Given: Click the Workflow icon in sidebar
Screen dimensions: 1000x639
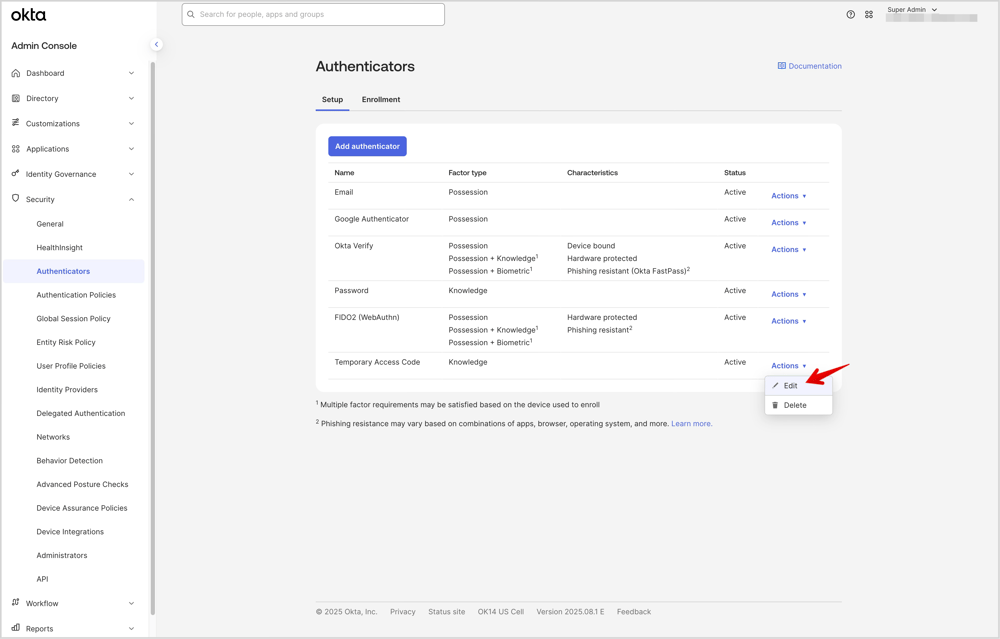Looking at the screenshot, I should pos(16,603).
